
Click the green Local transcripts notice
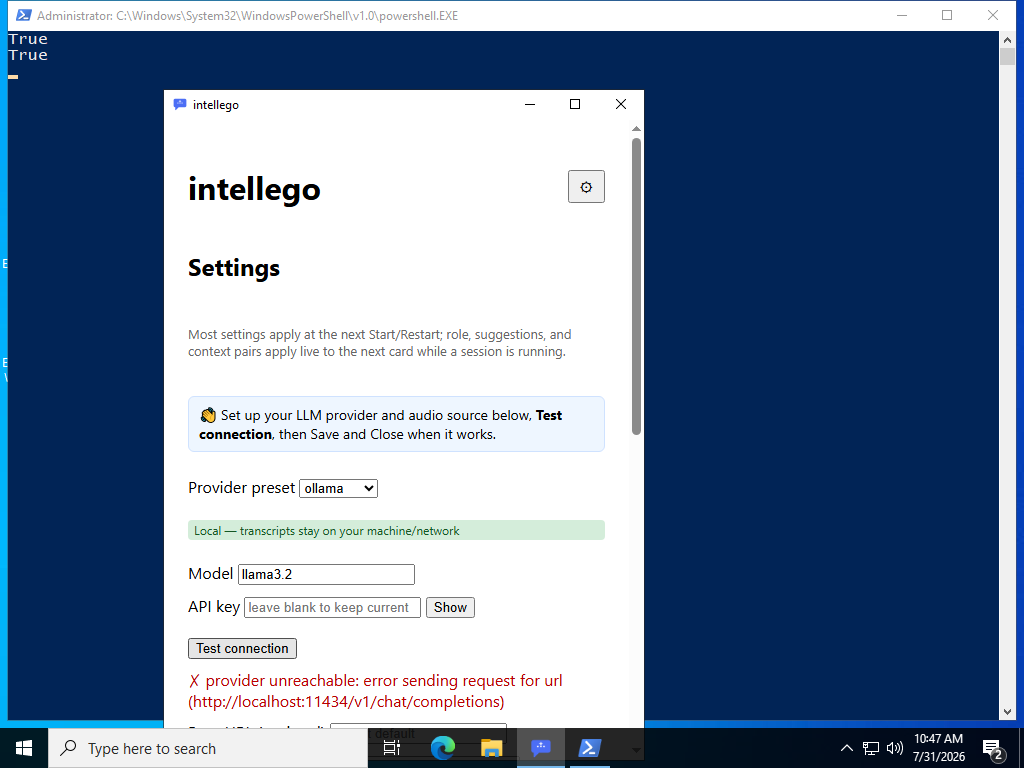[396, 530]
